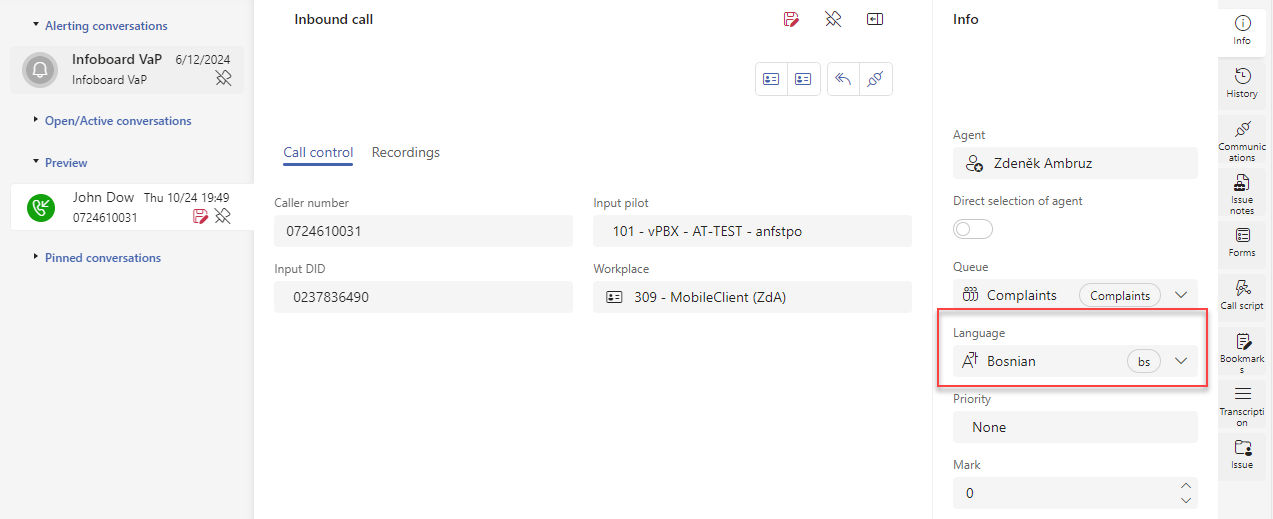Click the bell icon of Infoboard VaP conversation
Screen dimensions: 1273x519
(x=40, y=69)
